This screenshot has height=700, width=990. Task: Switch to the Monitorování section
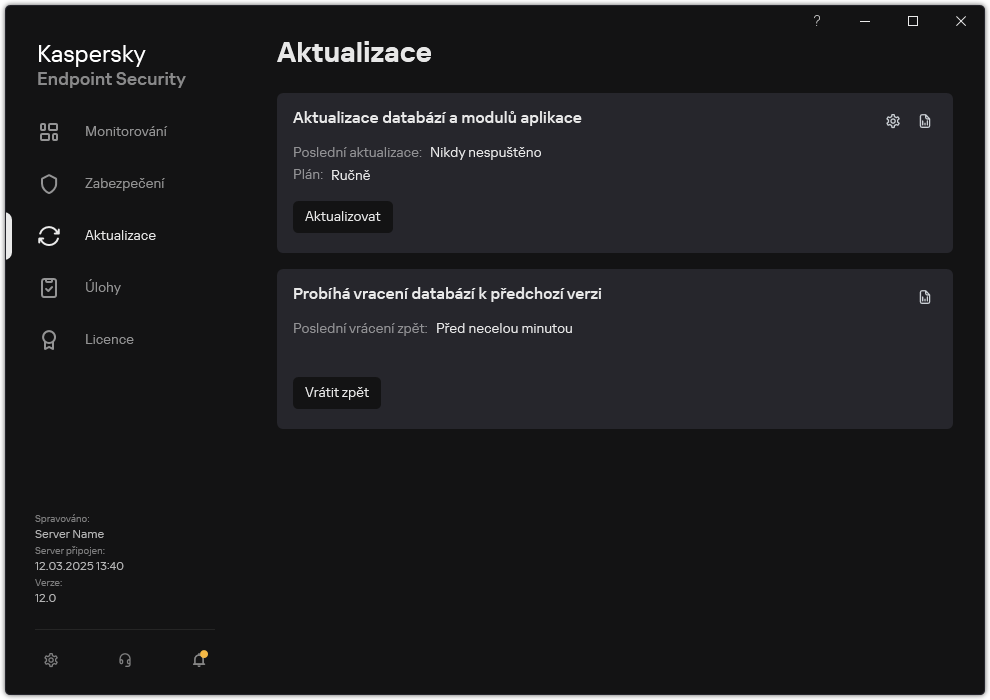[127, 131]
